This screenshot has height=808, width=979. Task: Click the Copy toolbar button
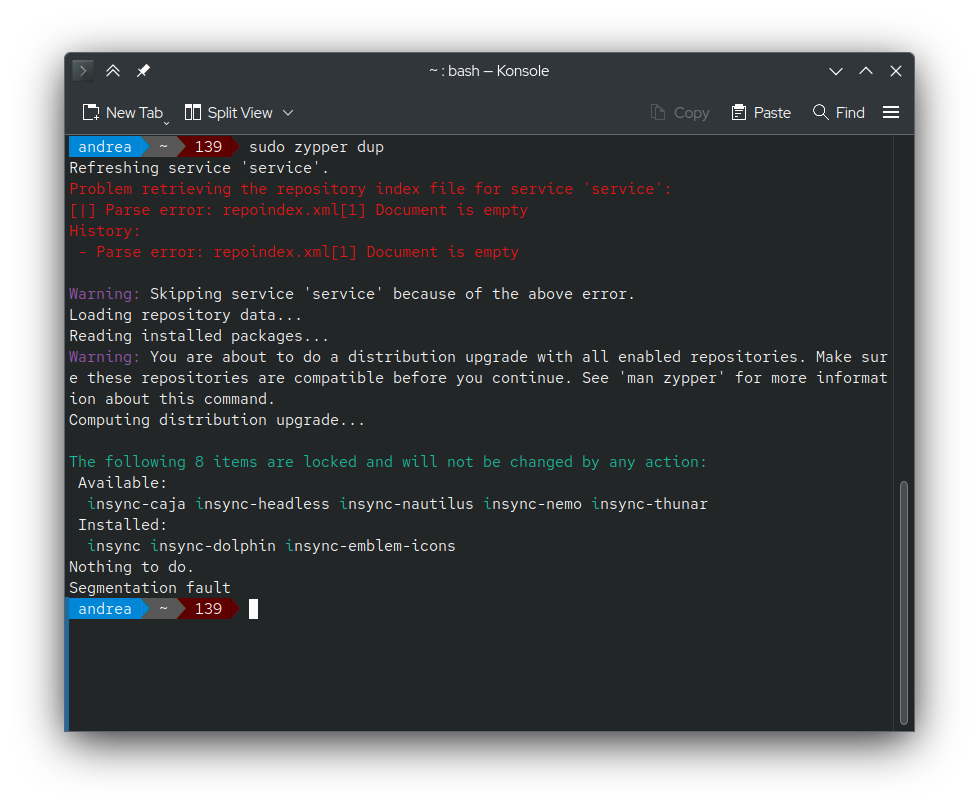pos(680,113)
